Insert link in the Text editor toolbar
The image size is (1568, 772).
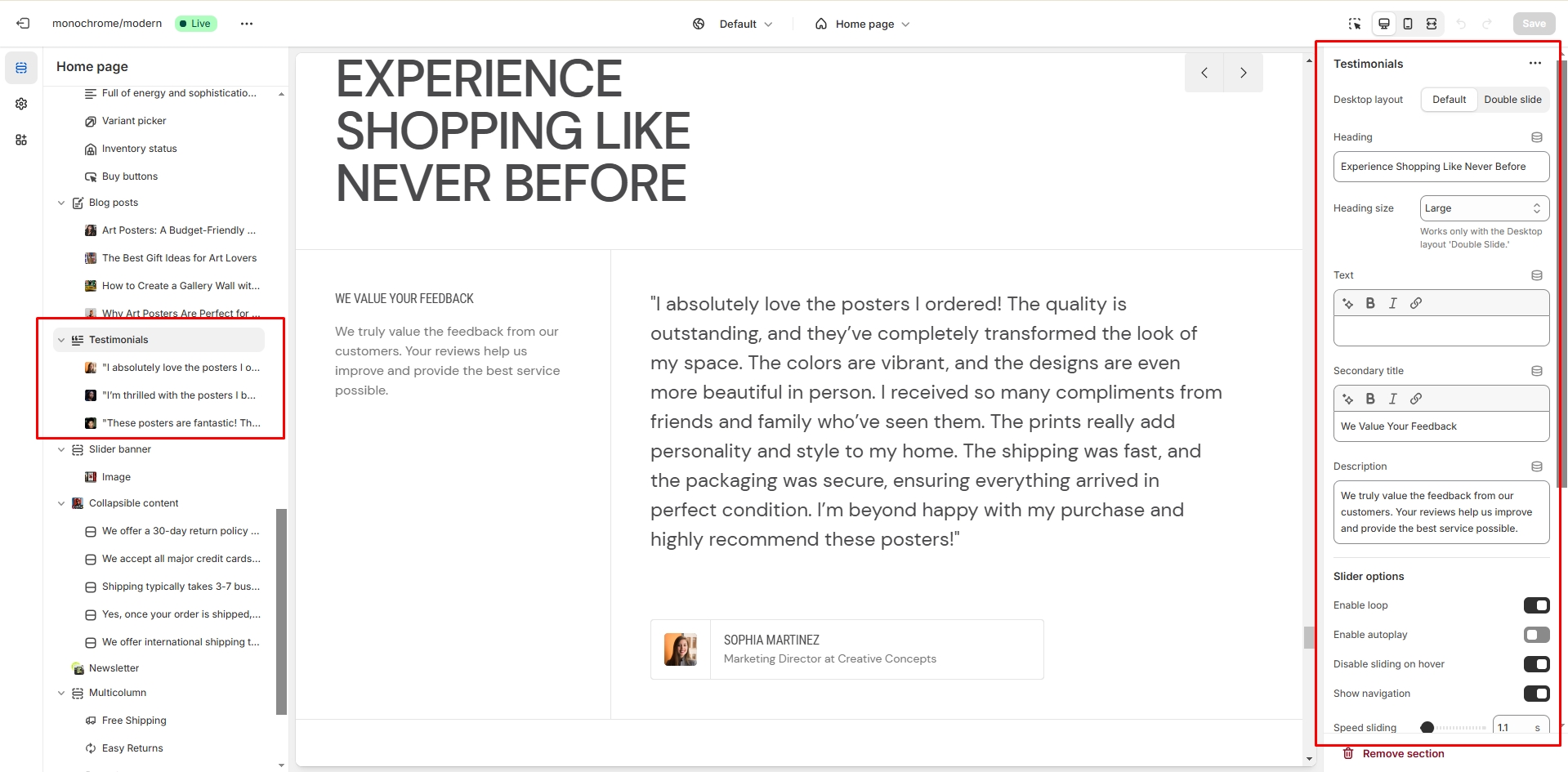(1416, 303)
